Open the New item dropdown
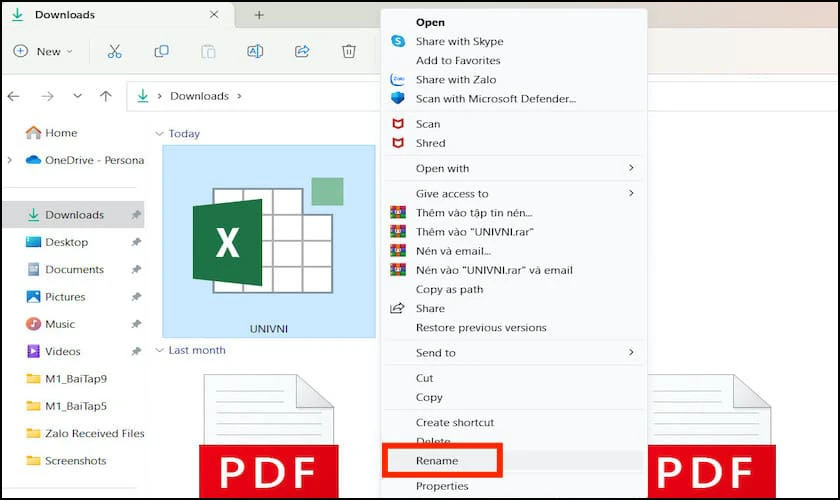The image size is (840, 500). point(43,51)
